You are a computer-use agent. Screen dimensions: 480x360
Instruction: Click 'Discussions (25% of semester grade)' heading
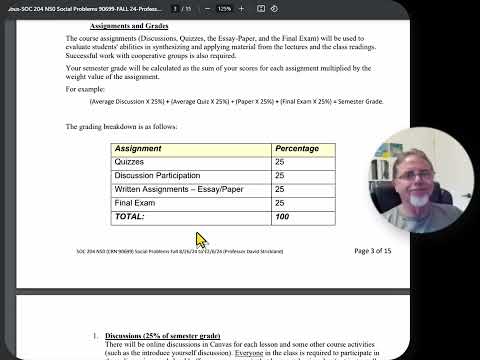[x=163, y=336]
